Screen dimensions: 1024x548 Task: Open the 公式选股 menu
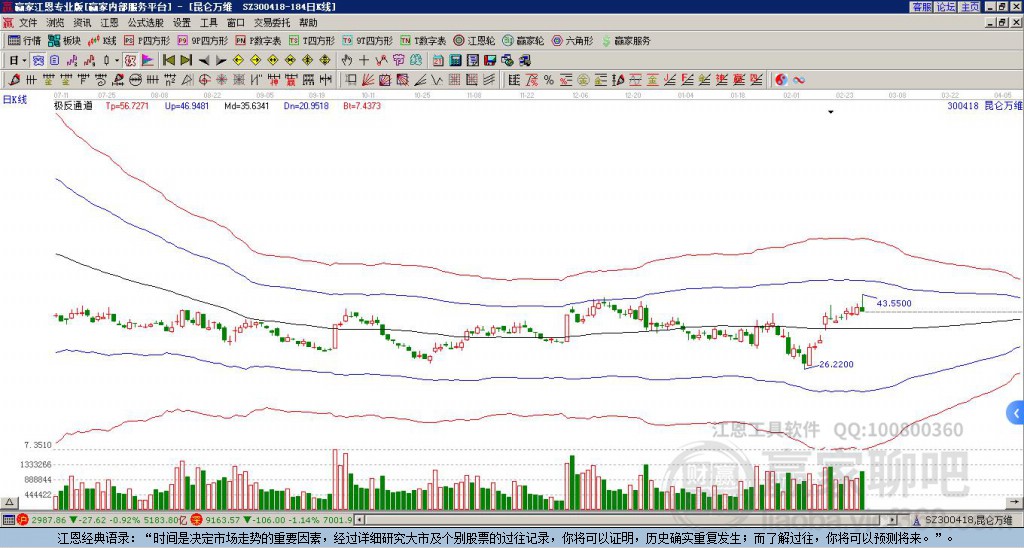click(146, 23)
